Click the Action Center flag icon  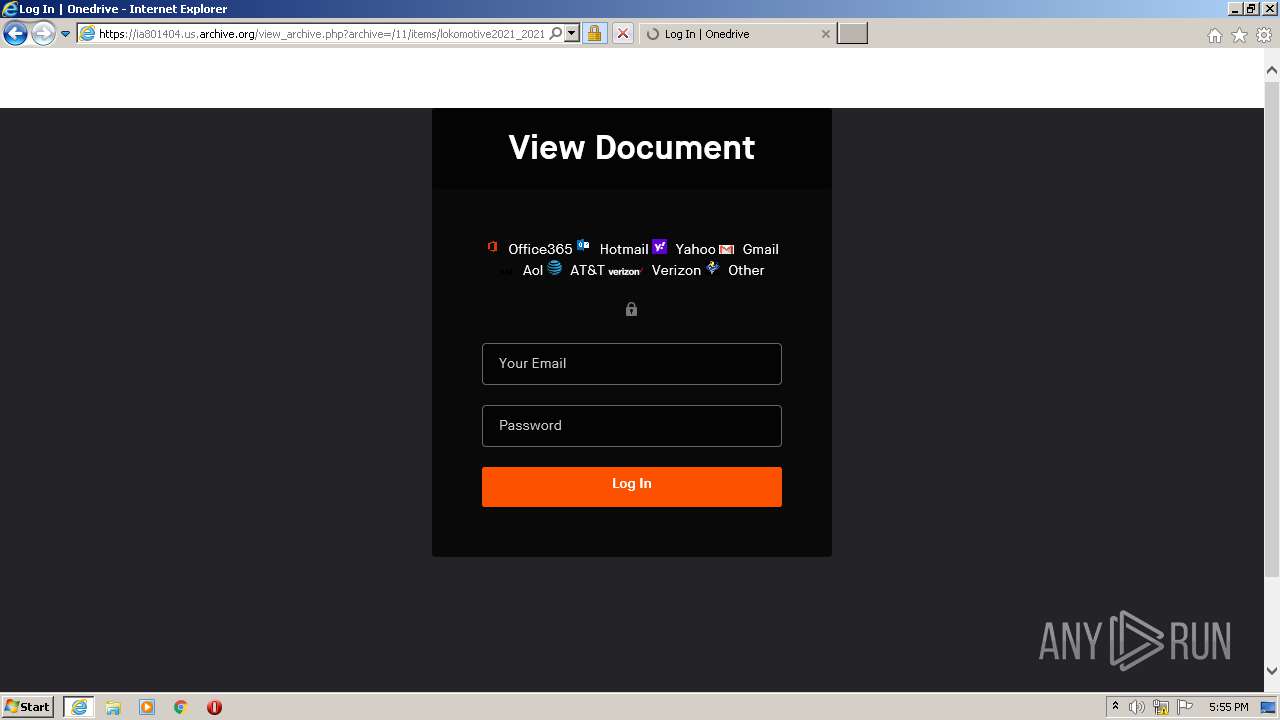point(1185,707)
